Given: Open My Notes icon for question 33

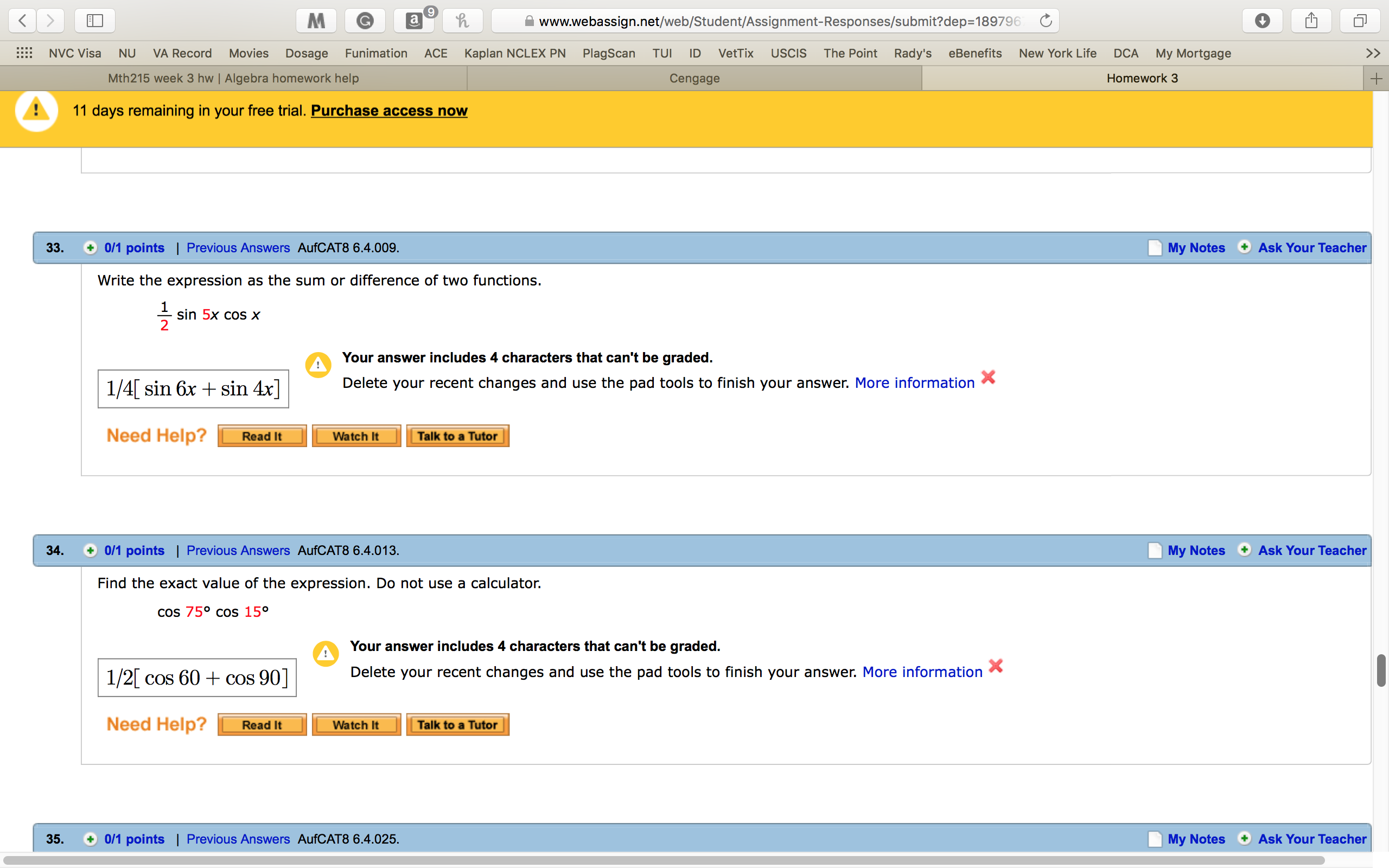Looking at the screenshot, I should pos(1155,248).
